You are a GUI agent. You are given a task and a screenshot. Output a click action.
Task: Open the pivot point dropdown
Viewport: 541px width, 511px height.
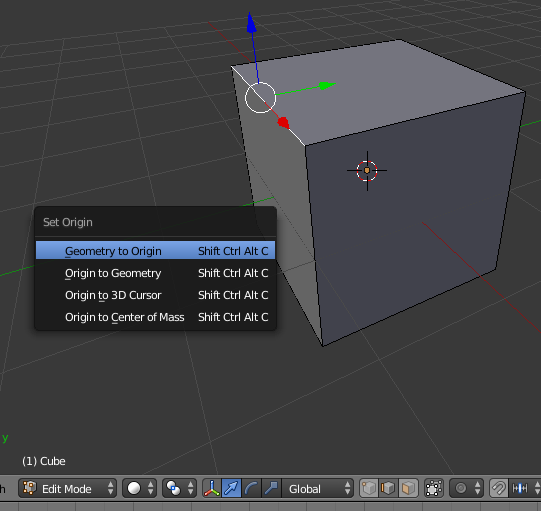[179, 488]
